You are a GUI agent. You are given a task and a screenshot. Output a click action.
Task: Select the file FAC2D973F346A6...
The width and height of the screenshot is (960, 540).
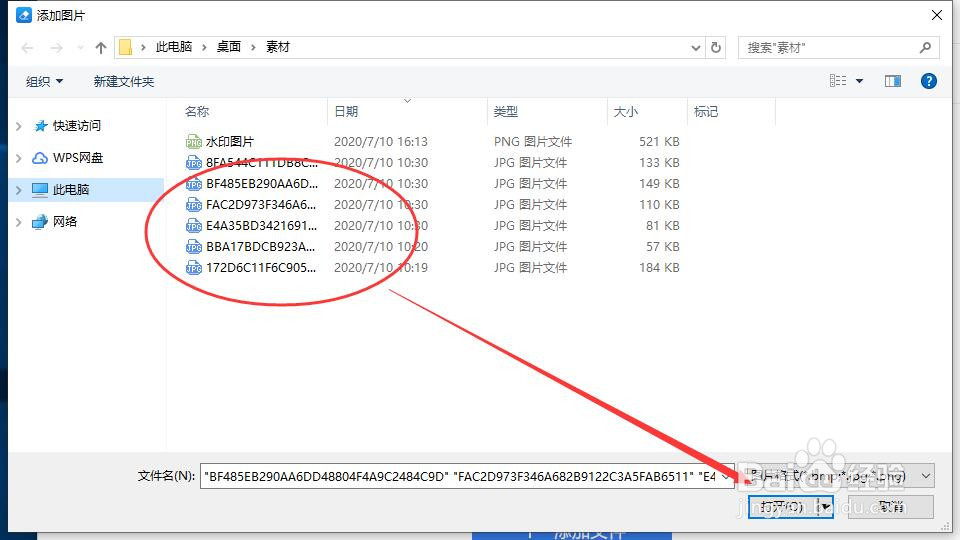261,204
